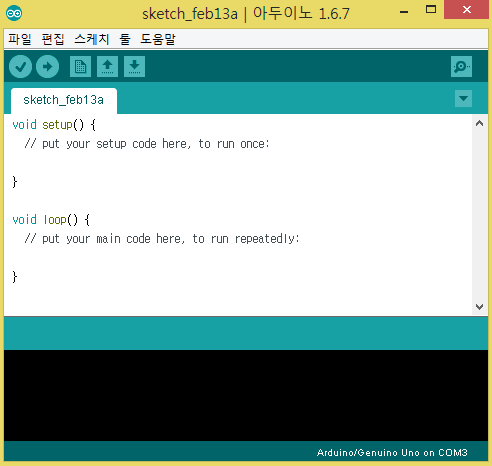Maximize the Arduino window
Screen dimensions: 492x466
pyautogui.click(x=431, y=10)
